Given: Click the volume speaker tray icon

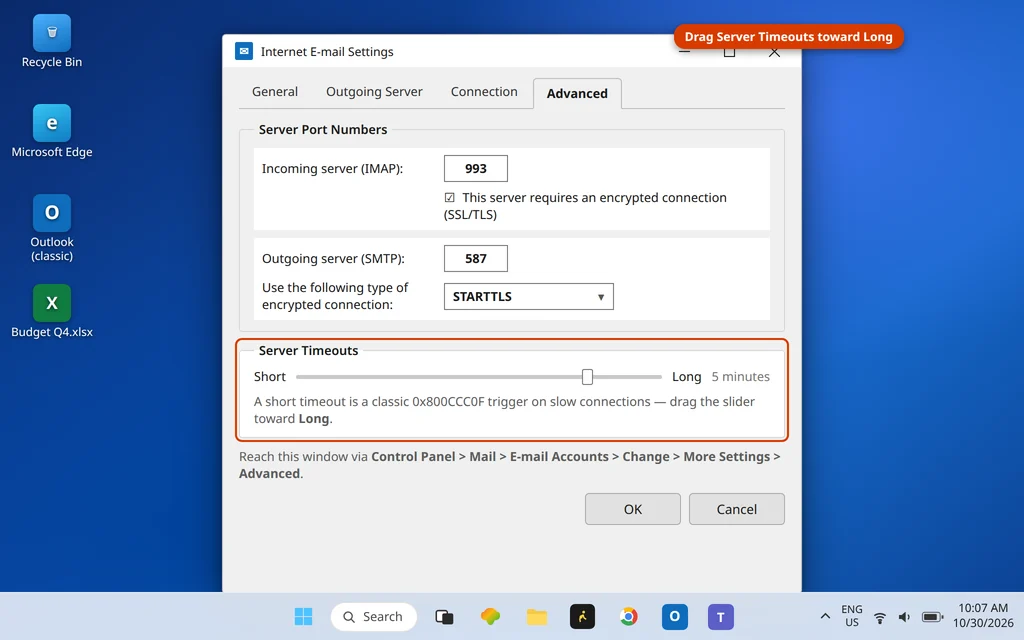Looking at the screenshot, I should pyautogui.click(x=904, y=616).
